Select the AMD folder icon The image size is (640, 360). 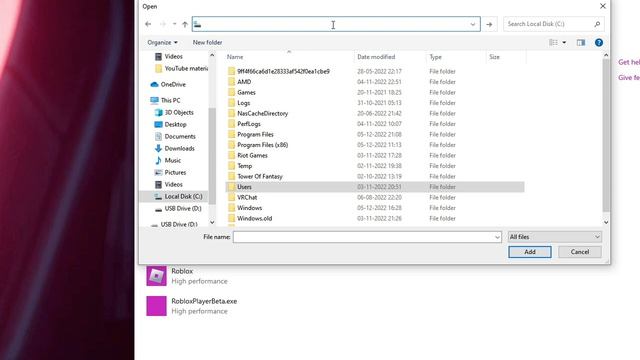[231, 82]
